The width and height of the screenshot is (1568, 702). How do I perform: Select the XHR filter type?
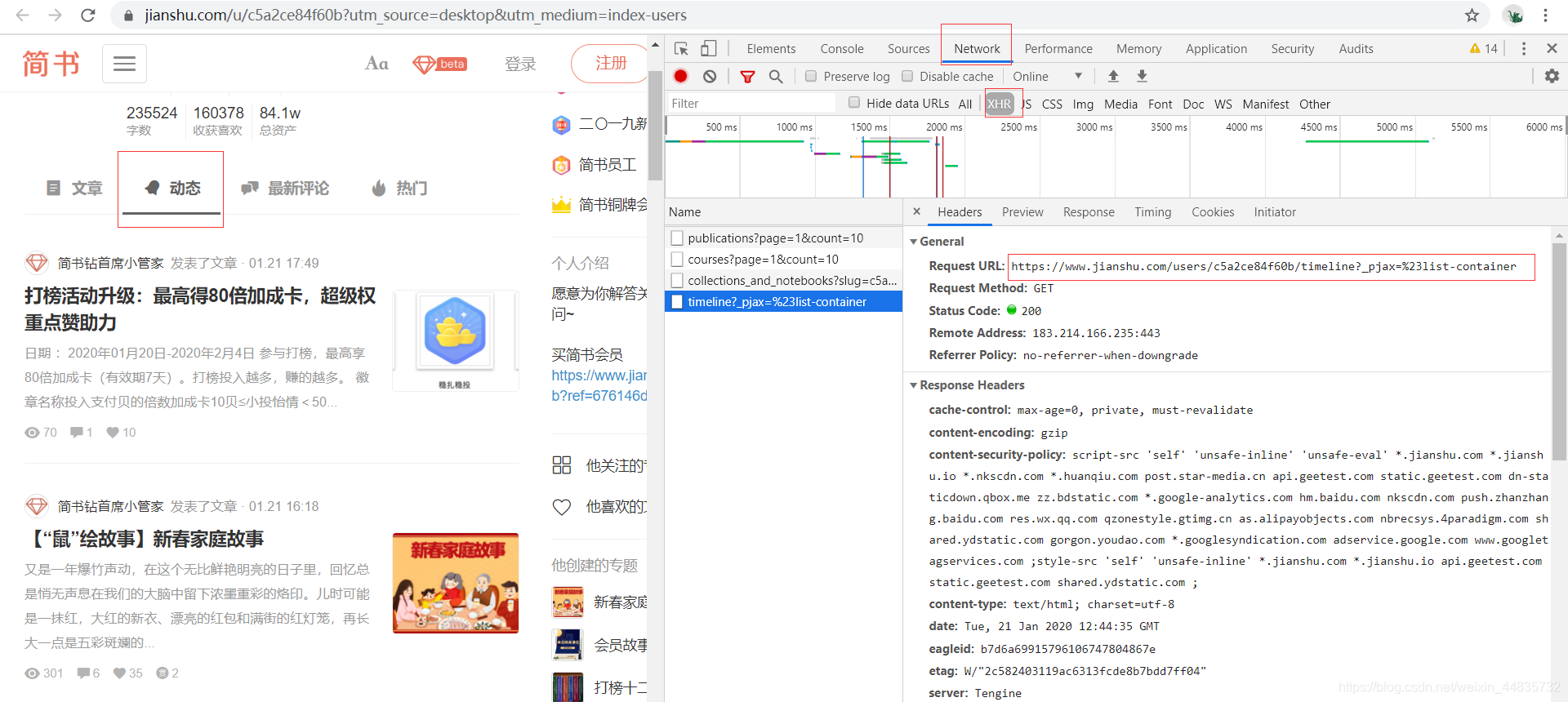tap(1000, 104)
